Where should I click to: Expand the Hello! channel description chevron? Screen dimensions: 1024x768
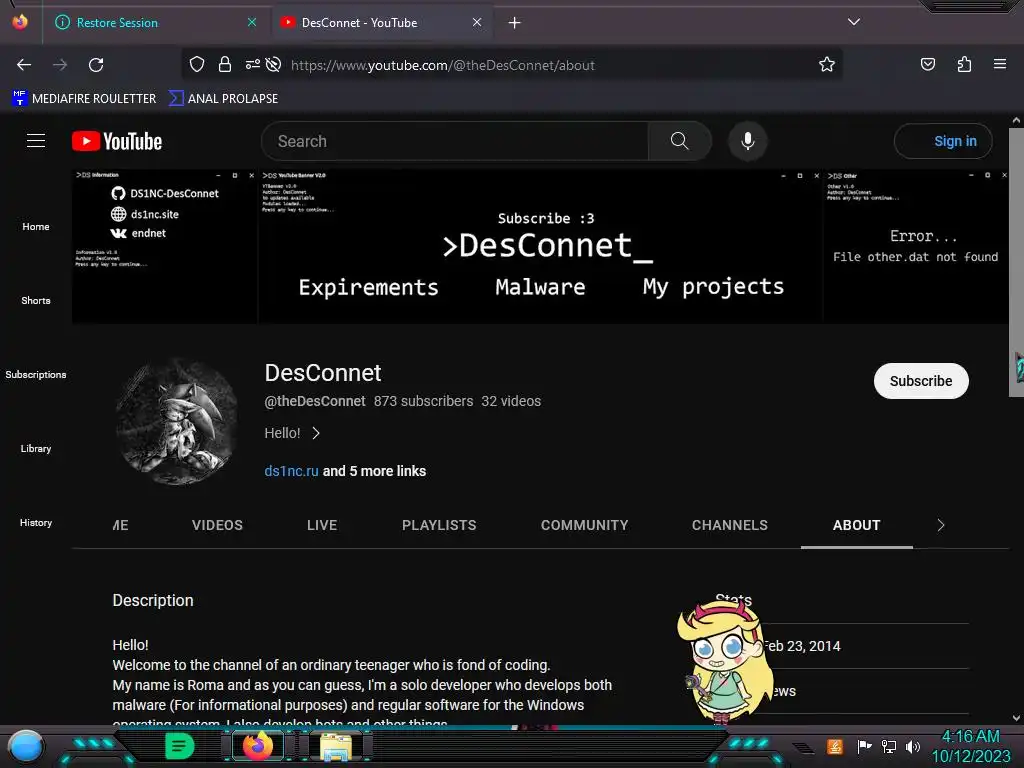(x=316, y=433)
